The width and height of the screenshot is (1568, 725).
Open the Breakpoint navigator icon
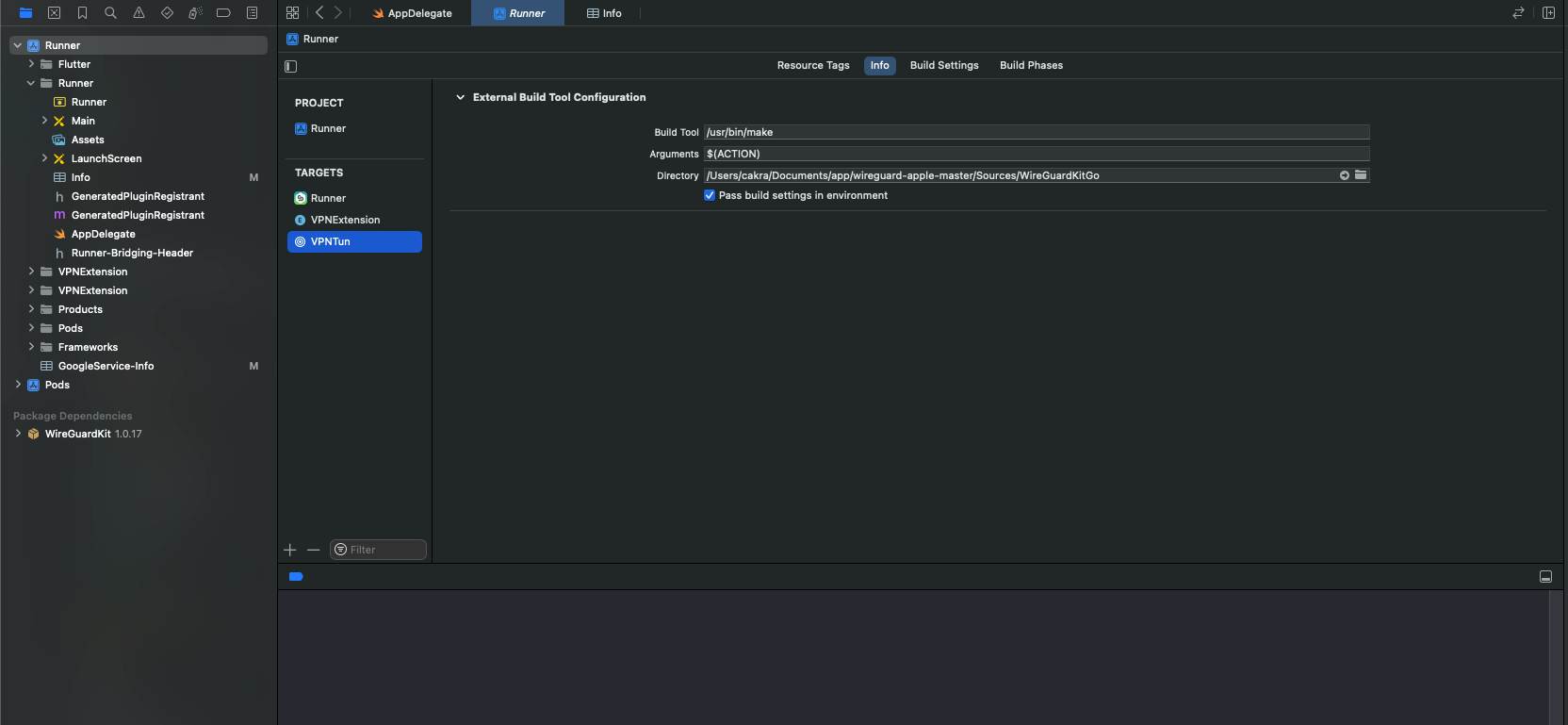point(223,13)
